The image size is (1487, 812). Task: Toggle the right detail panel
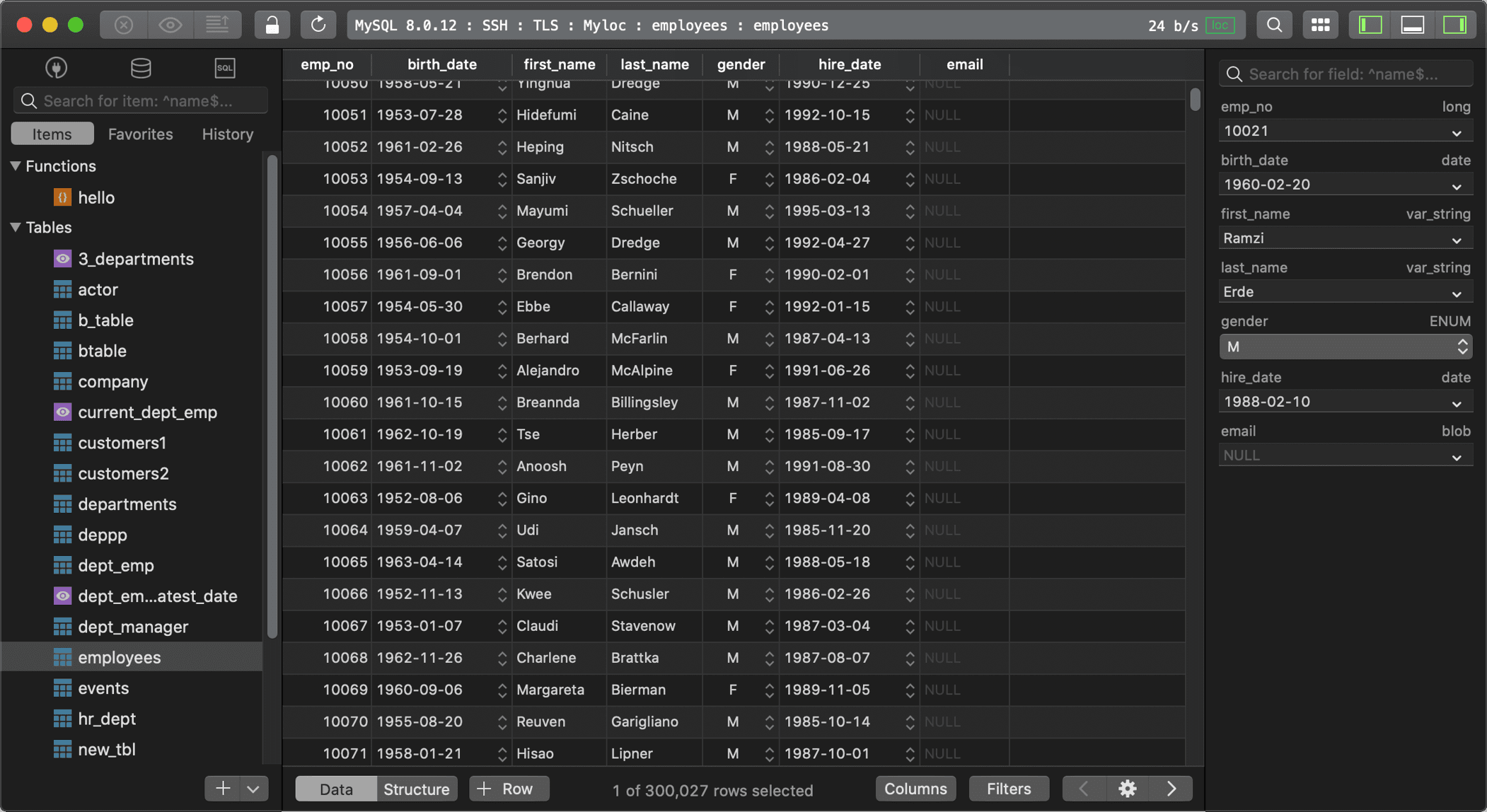point(1455,25)
